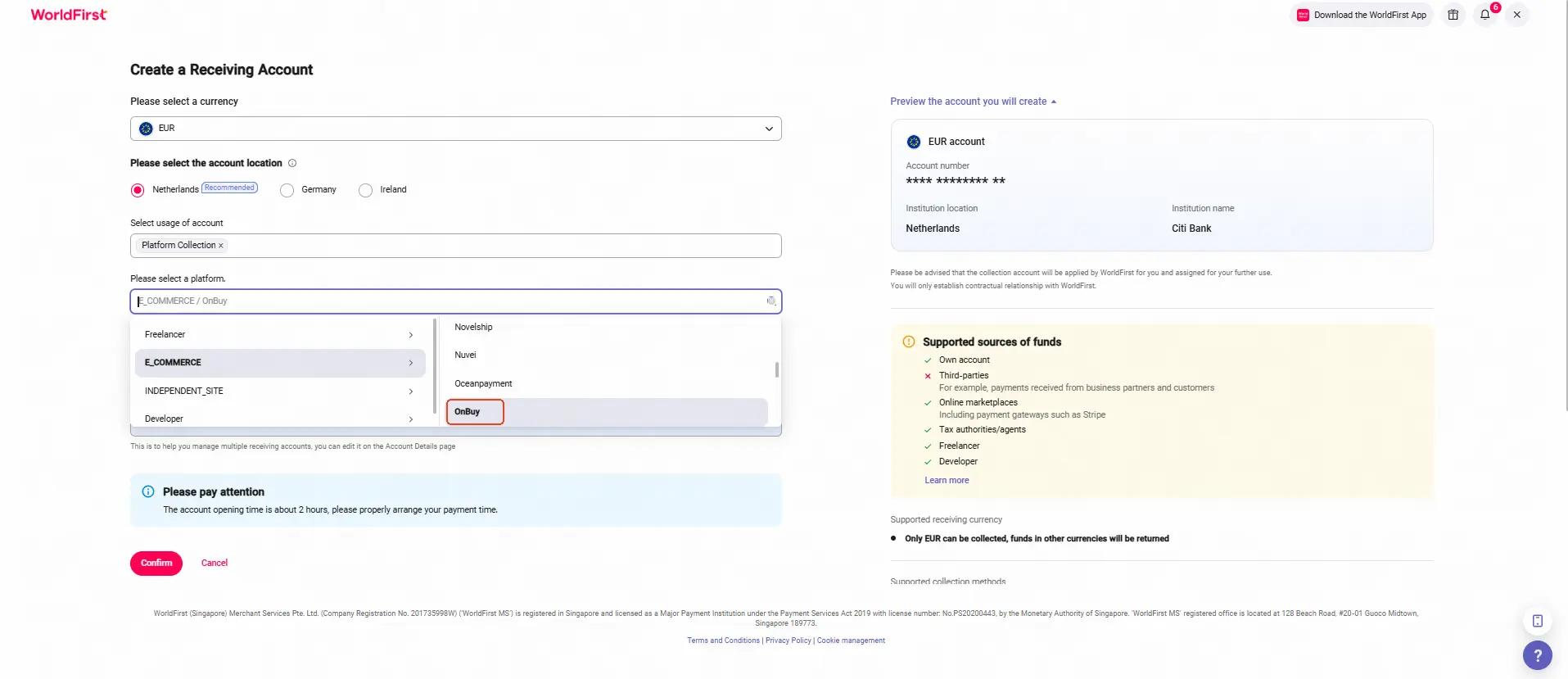The height and width of the screenshot is (679, 1568).
Task: Expand the Developer category
Action: click(280, 419)
